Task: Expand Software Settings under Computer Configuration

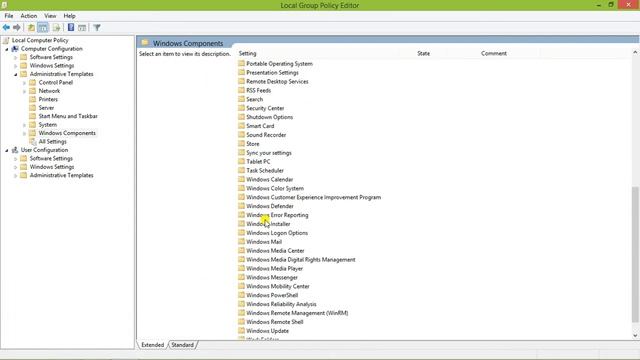Action: 16,57
